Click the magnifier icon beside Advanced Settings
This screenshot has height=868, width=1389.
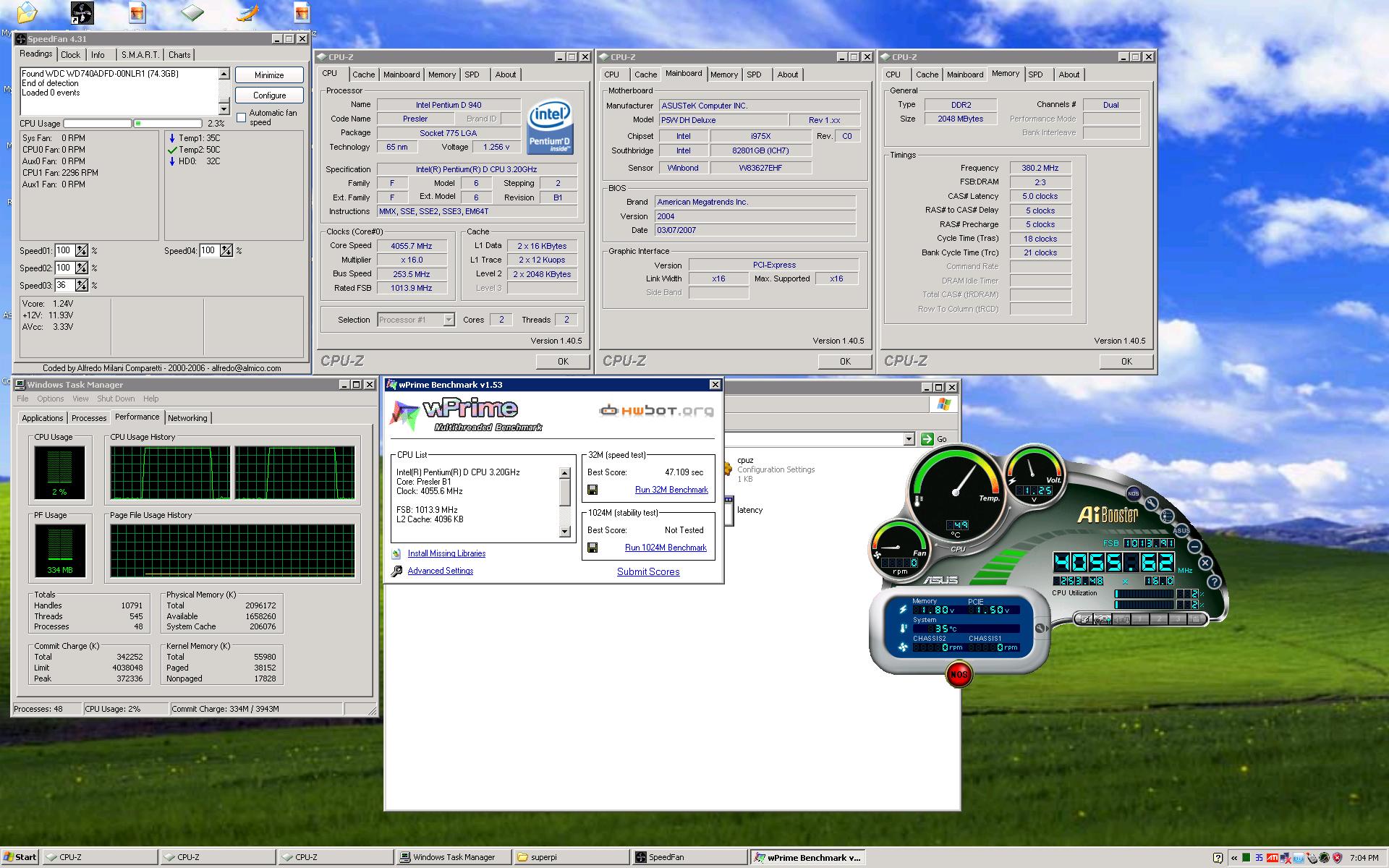pyautogui.click(x=396, y=571)
